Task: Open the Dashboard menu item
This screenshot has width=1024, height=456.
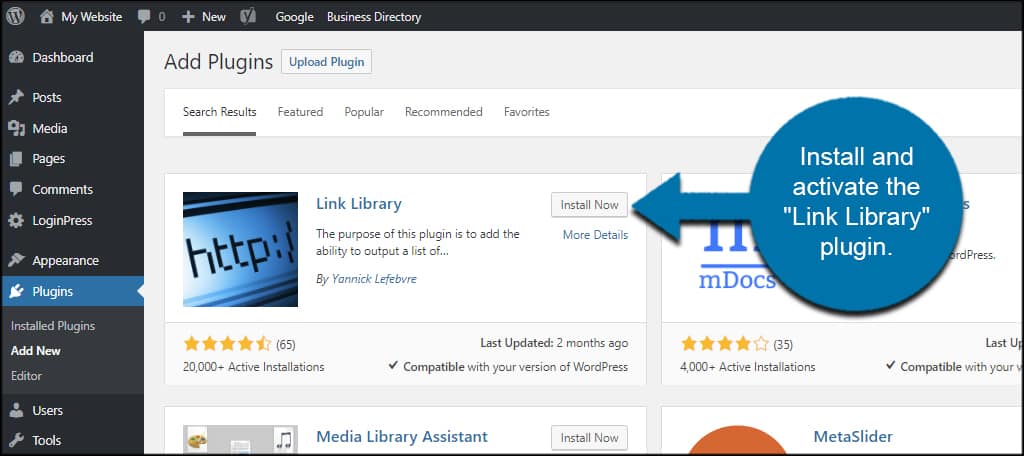Action: pyautogui.click(x=63, y=57)
